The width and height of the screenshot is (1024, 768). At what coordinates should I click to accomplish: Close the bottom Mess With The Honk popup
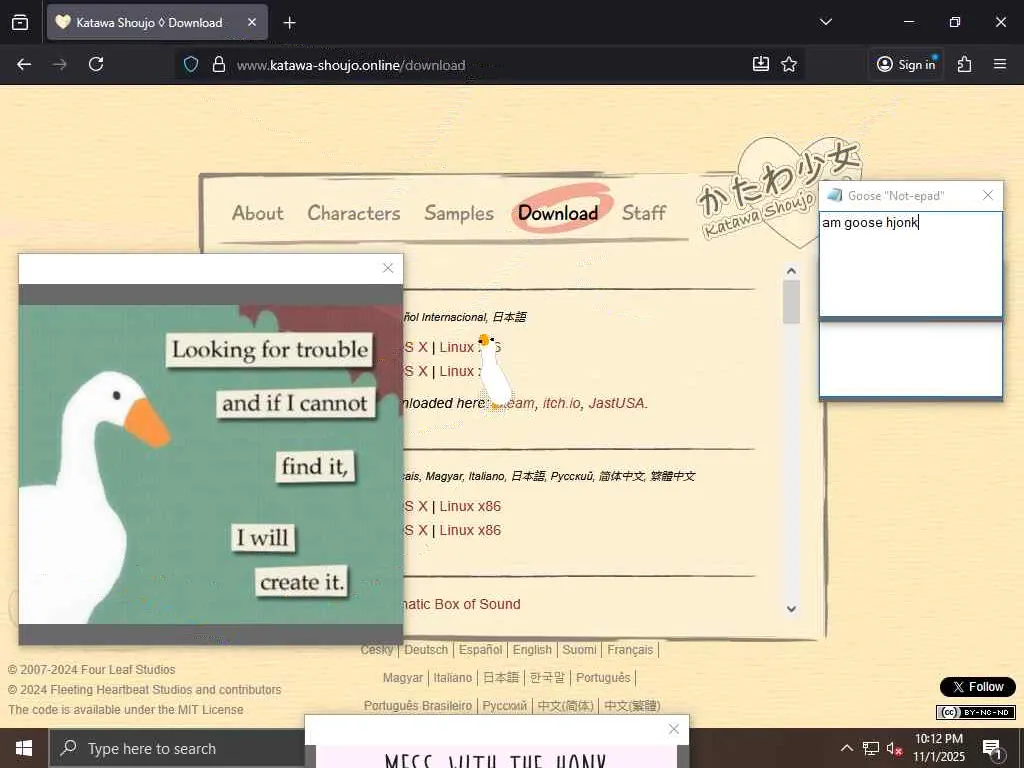[x=673, y=729]
